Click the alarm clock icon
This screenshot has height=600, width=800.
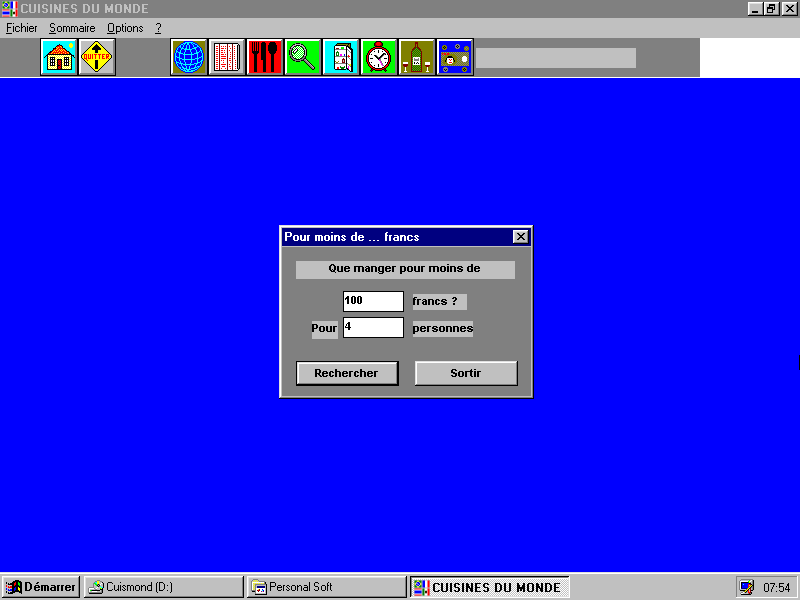(x=379, y=57)
